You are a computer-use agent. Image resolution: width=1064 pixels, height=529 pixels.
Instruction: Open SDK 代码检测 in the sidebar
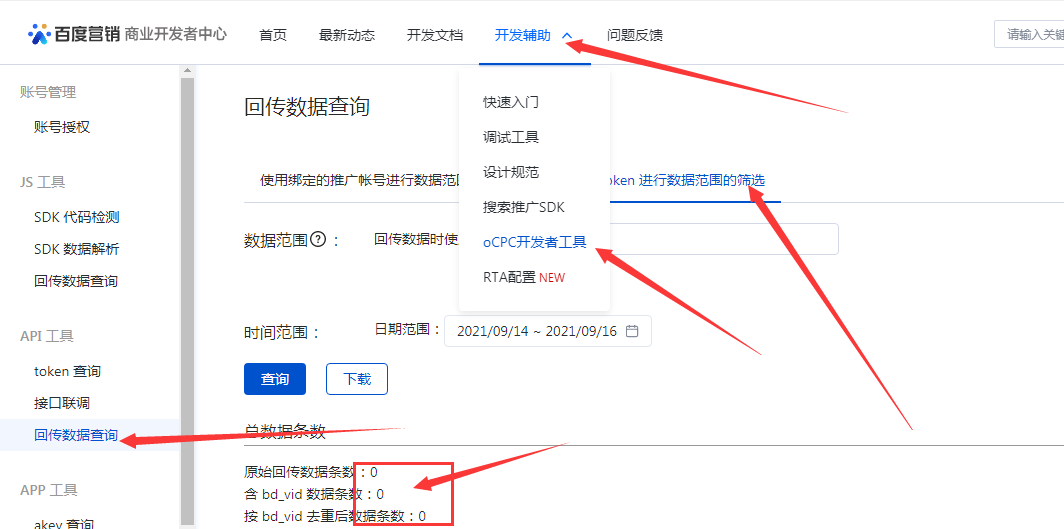click(x=77, y=217)
